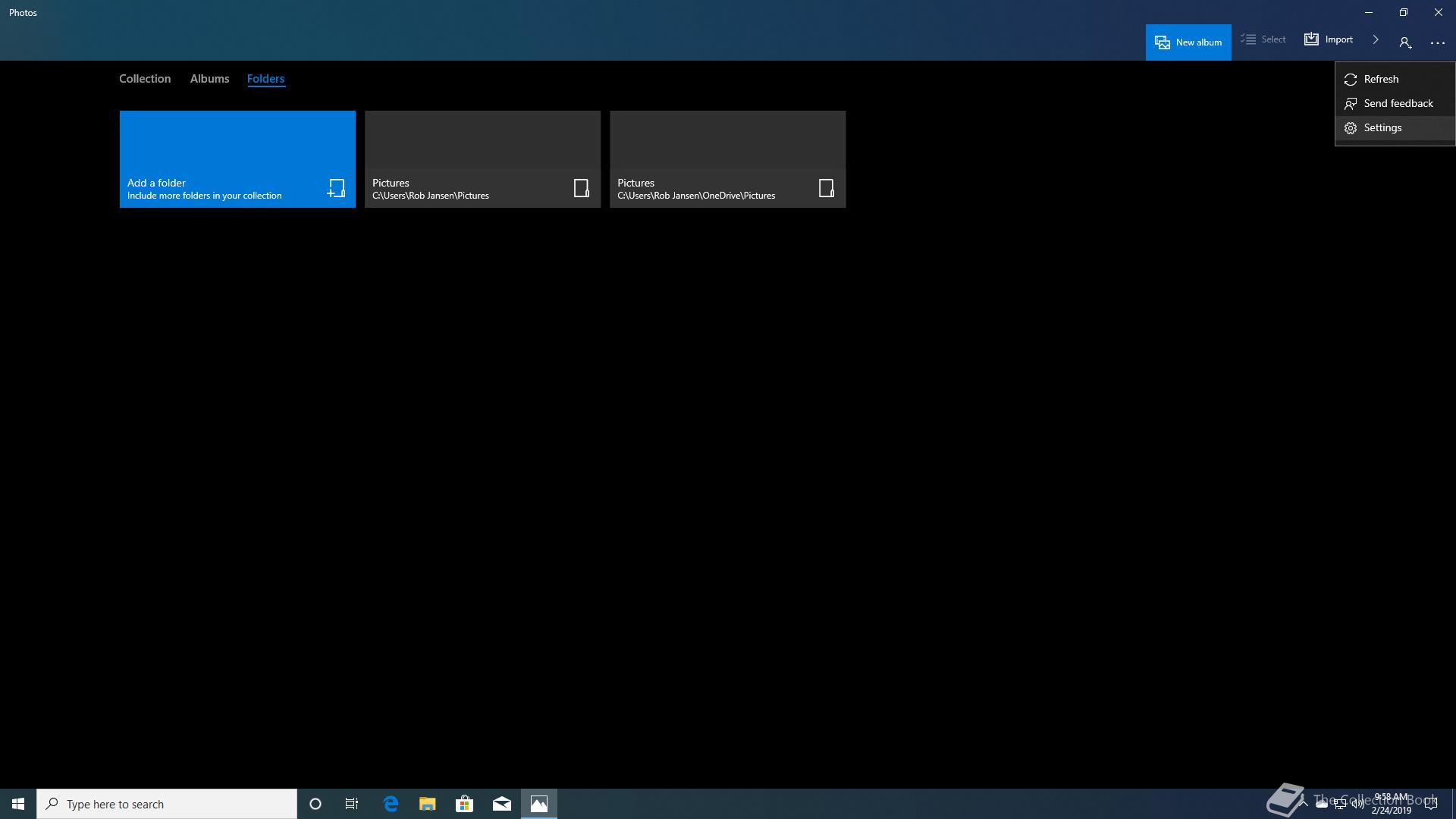1456x819 pixels.
Task: Close the Photos window
Action: (1439, 12)
